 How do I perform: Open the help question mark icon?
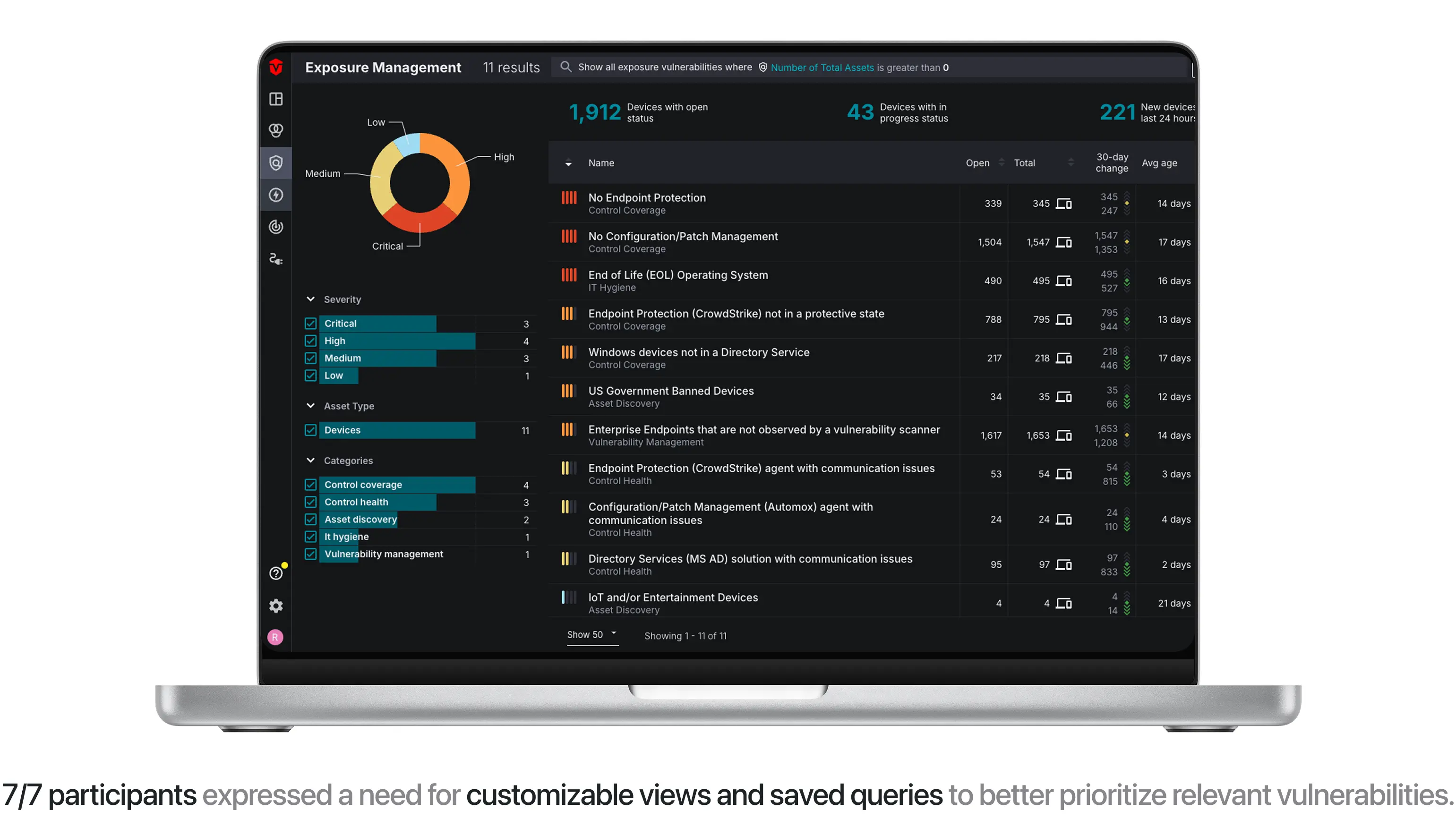[x=276, y=573]
